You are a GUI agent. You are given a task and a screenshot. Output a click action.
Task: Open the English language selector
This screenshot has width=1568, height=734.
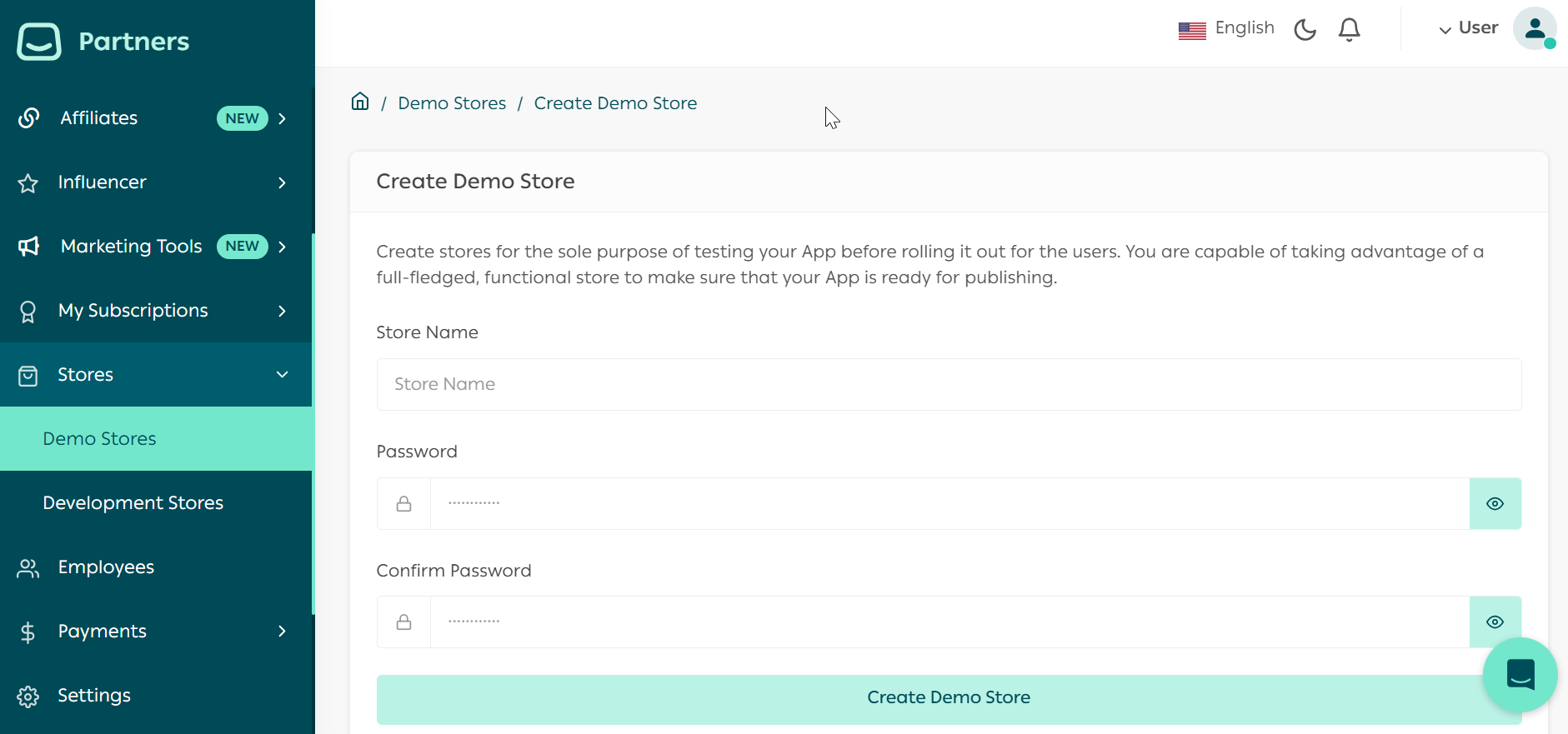(x=1226, y=28)
